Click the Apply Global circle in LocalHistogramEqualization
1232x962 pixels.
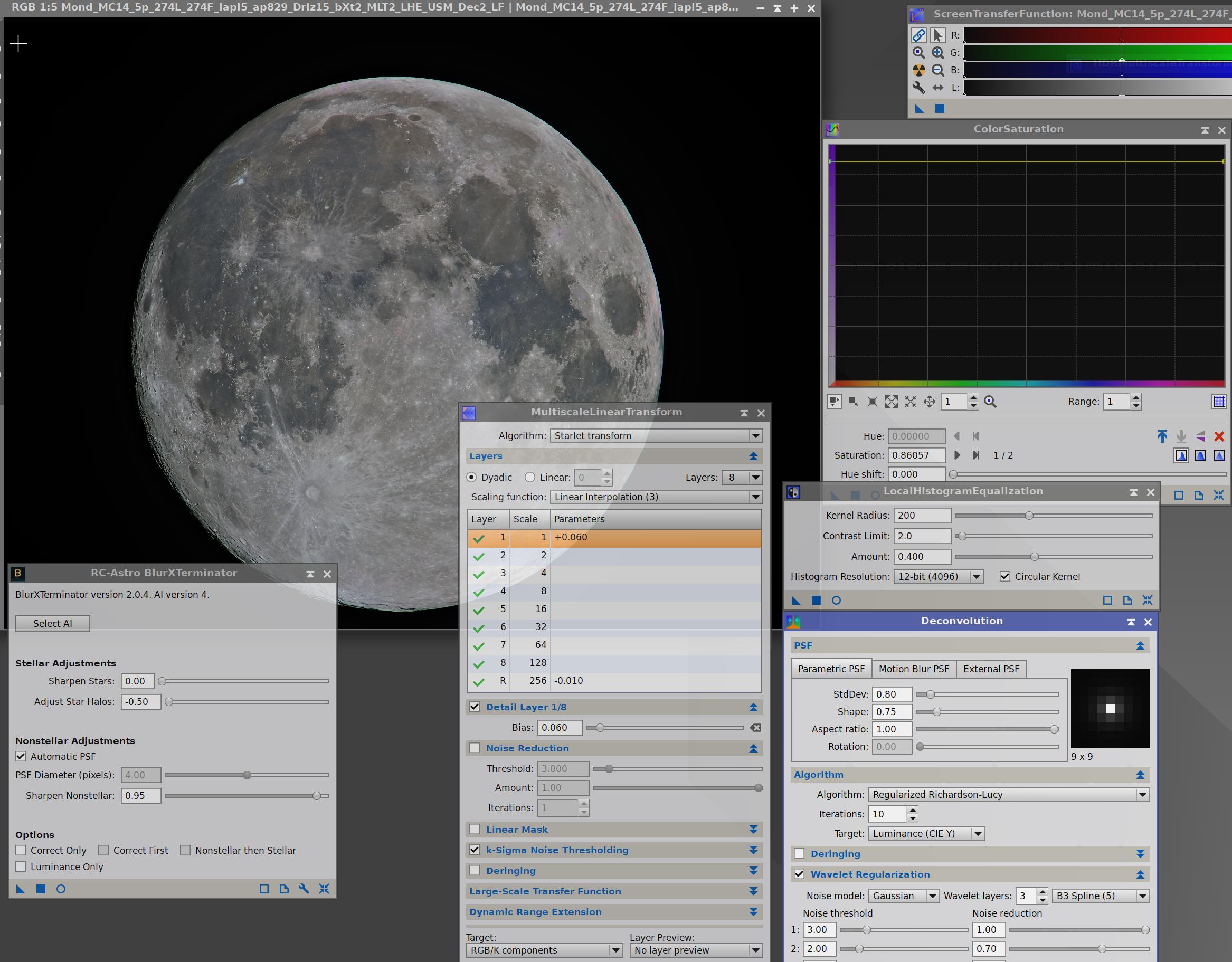click(836, 600)
